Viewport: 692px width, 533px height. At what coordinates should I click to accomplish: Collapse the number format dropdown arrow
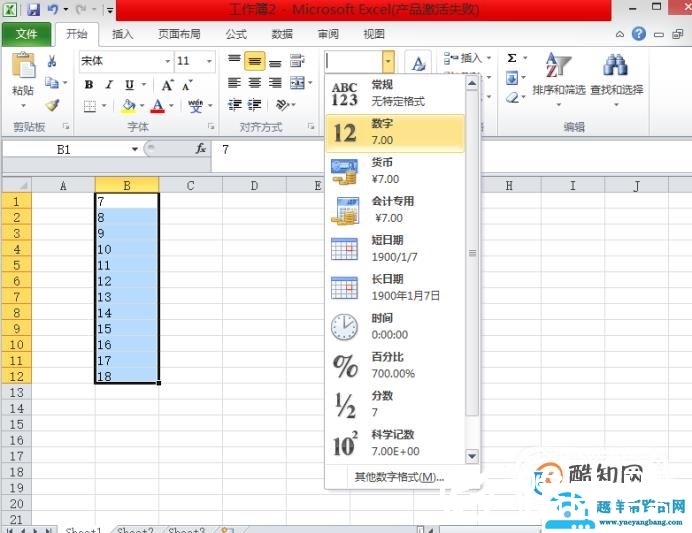pos(388,61)
